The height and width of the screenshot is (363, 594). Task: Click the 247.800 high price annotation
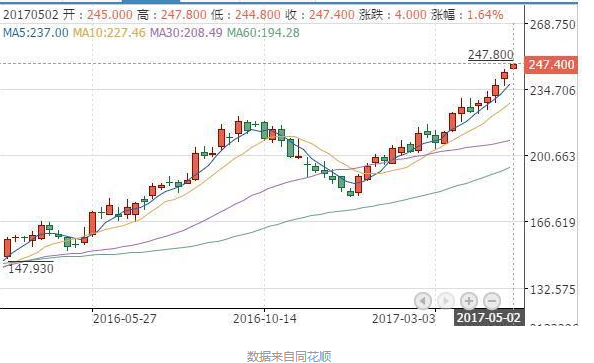pos(491,55)
